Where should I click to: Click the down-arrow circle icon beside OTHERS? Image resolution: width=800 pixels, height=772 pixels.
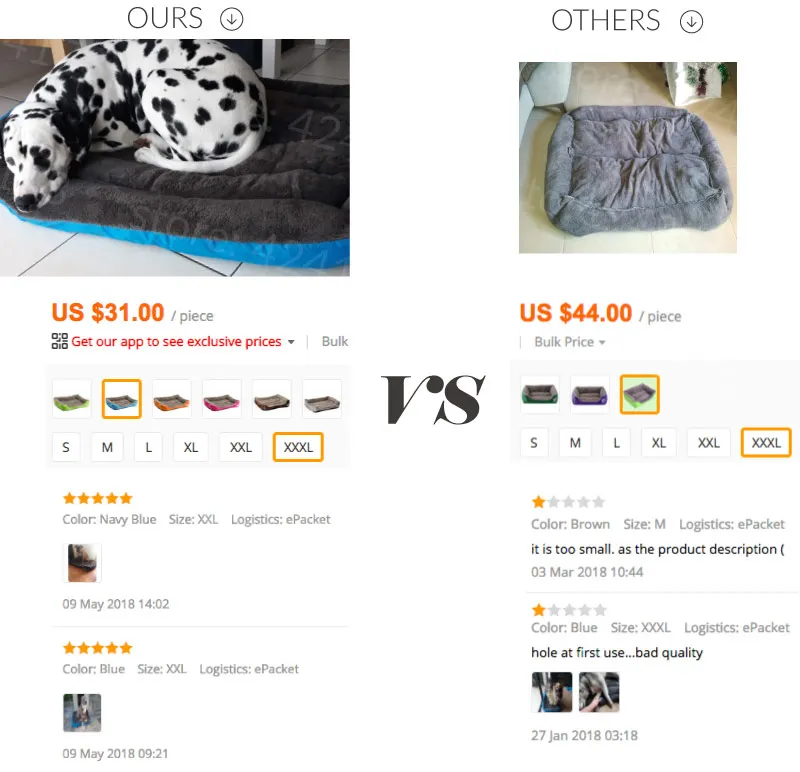[691, 21]
